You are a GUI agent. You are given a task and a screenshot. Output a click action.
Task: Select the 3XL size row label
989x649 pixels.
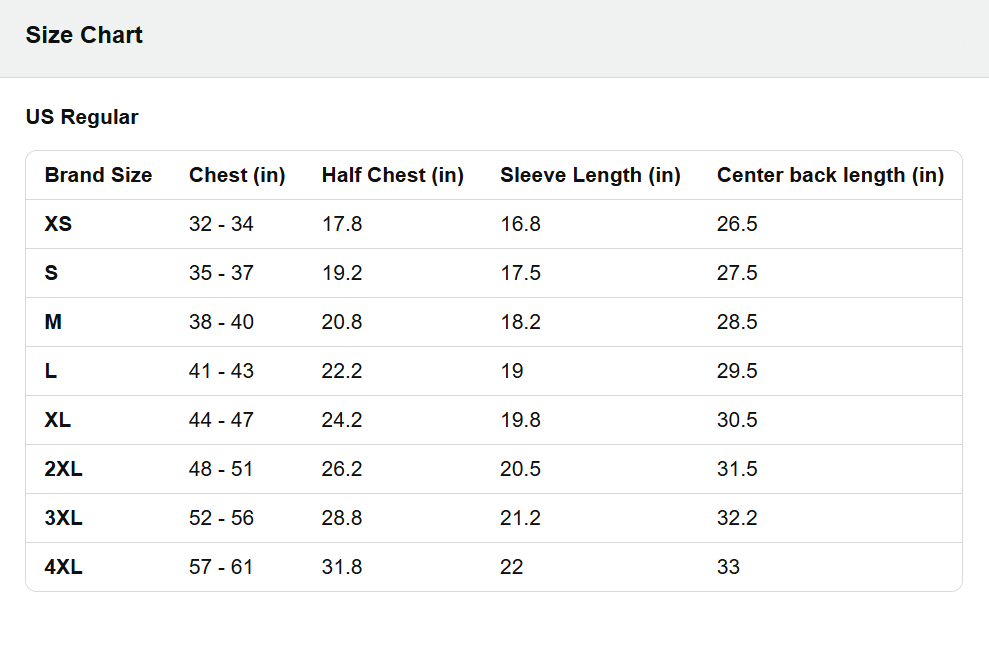click(x=63, y=518)
